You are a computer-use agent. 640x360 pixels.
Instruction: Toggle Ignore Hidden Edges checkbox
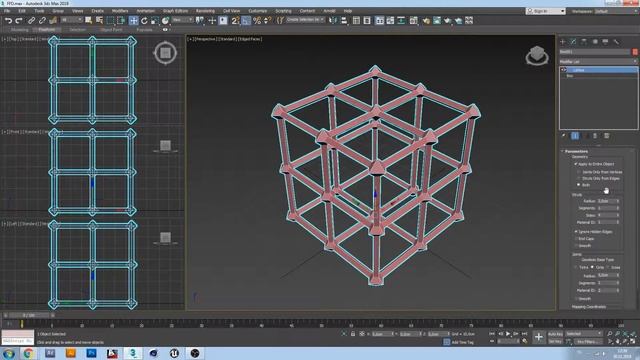coord(576,232)
